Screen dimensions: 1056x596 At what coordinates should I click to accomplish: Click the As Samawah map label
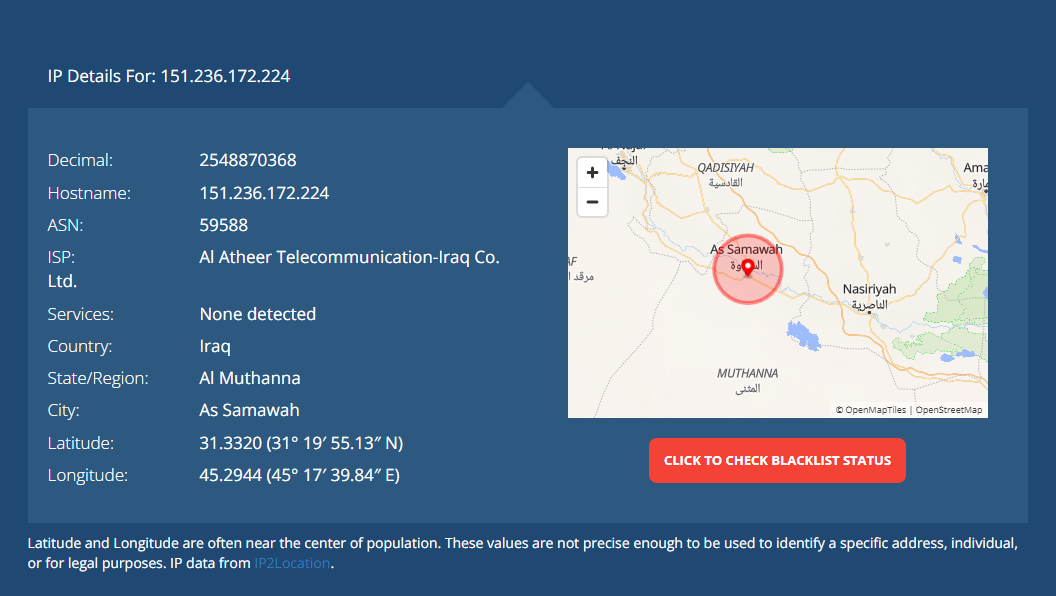746,249
